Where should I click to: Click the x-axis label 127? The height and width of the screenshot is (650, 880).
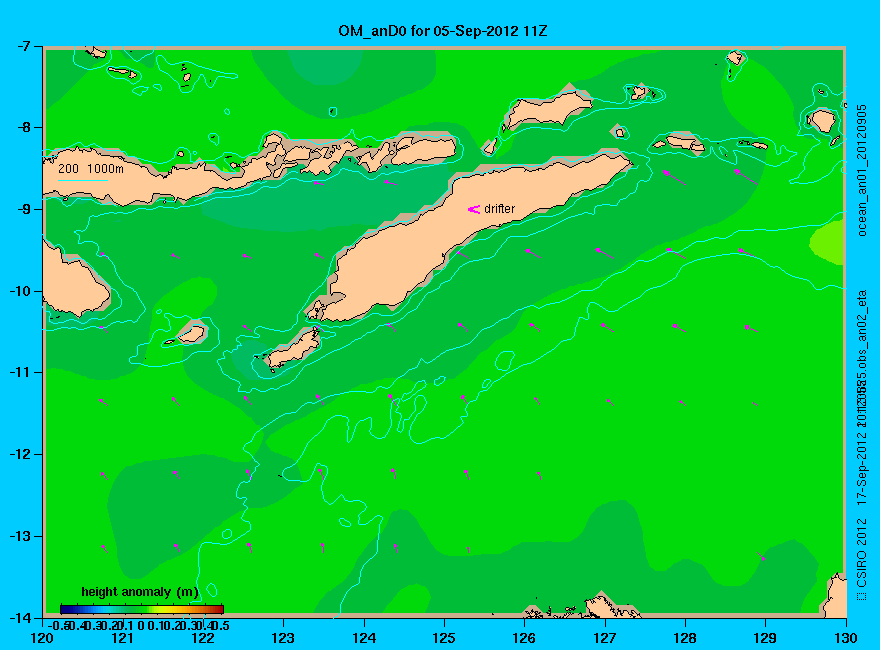pos(605,638)
